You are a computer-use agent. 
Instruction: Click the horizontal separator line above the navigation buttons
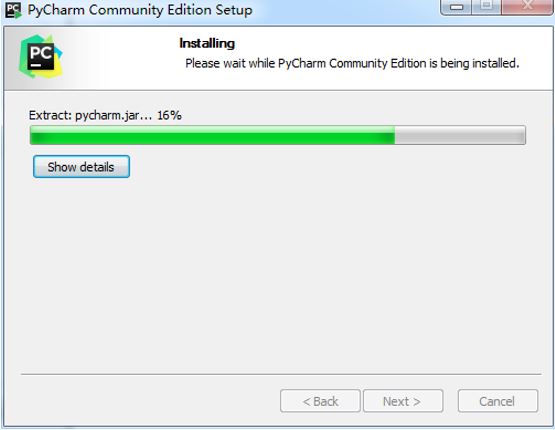click(281, 374)
